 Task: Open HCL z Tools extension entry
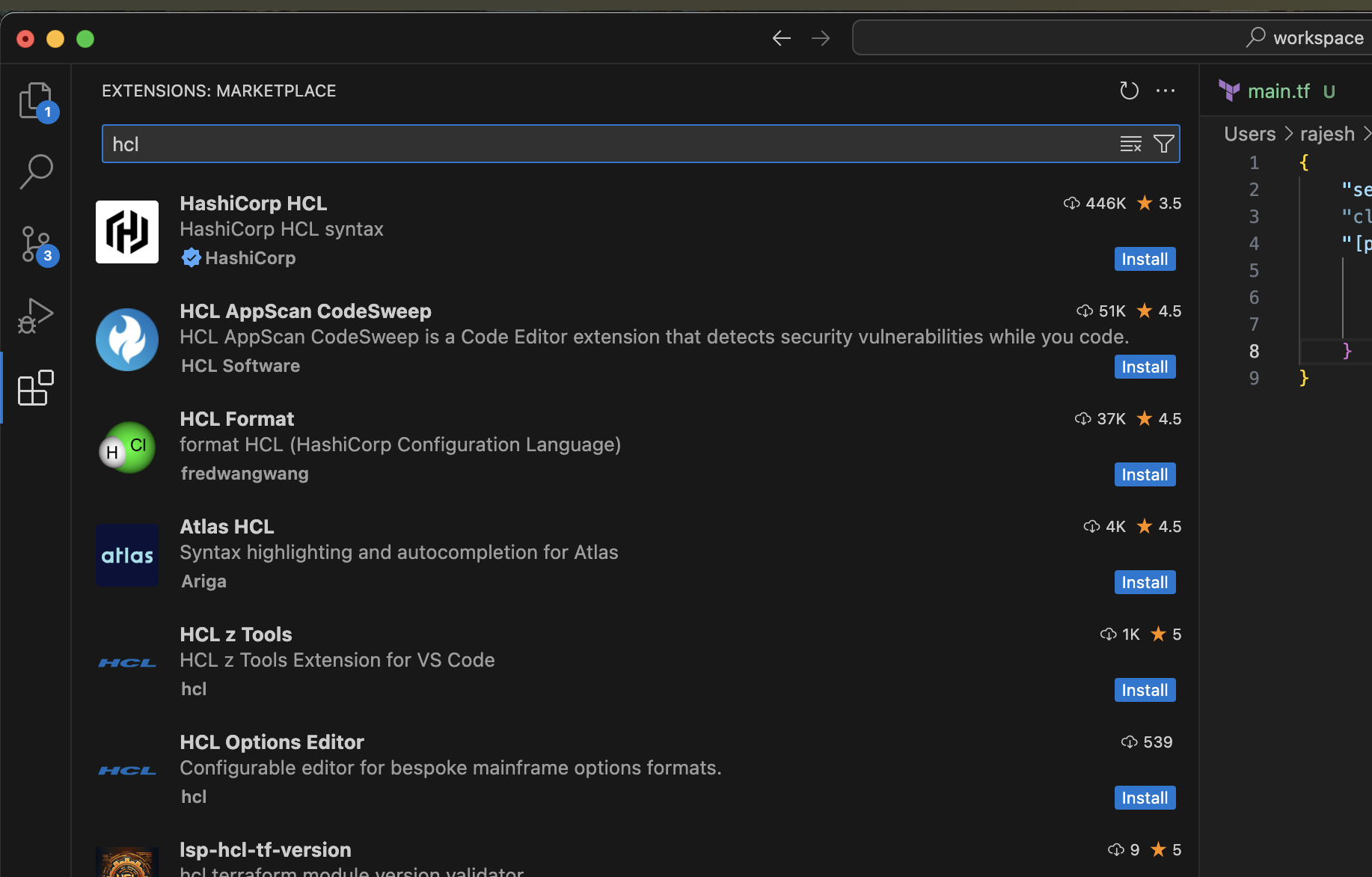pyautogui.click(x=236, y=635)
